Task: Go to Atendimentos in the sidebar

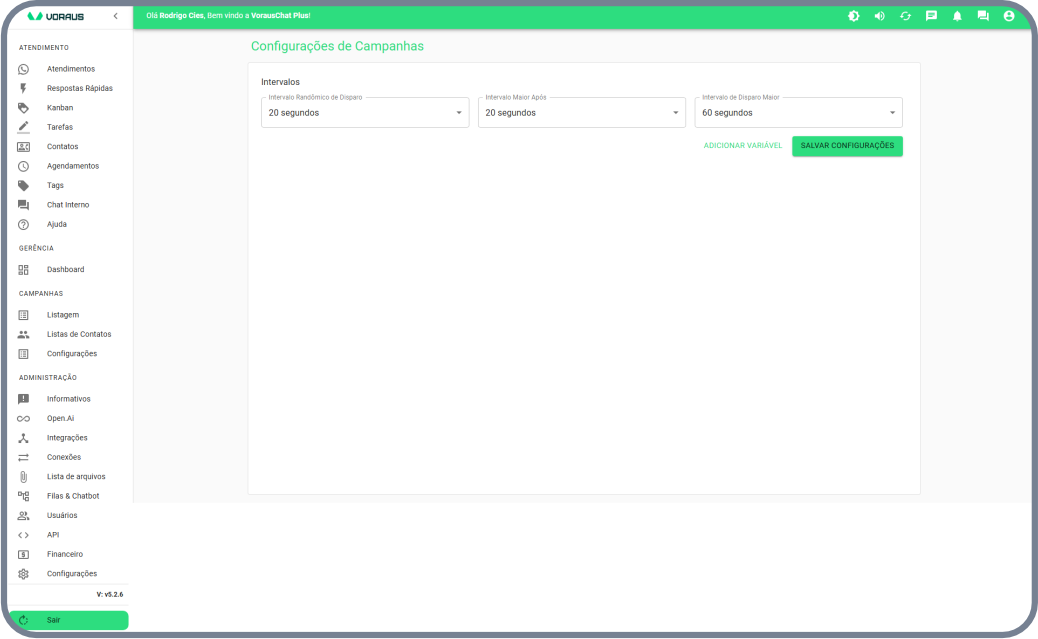Action: 70,69
